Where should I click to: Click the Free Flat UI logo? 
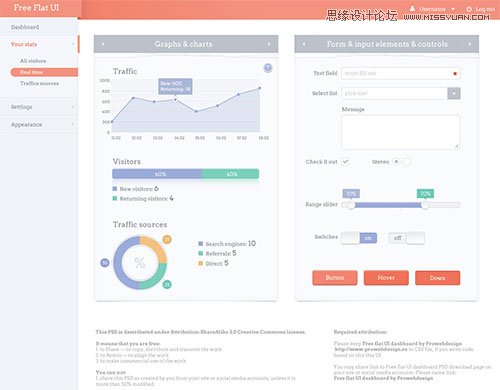pos(36,8)
